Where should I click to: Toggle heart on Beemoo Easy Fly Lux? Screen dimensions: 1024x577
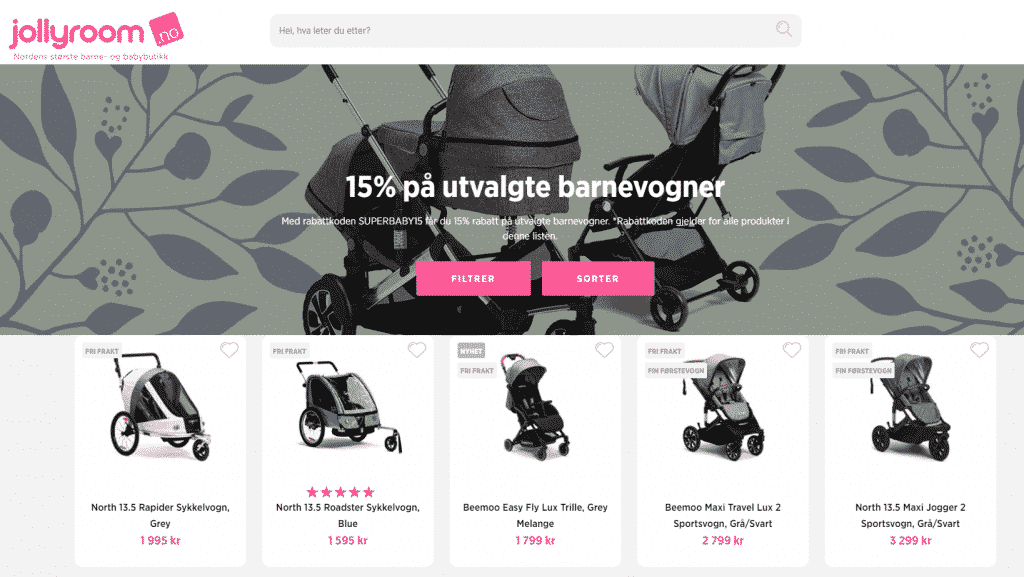604,350
